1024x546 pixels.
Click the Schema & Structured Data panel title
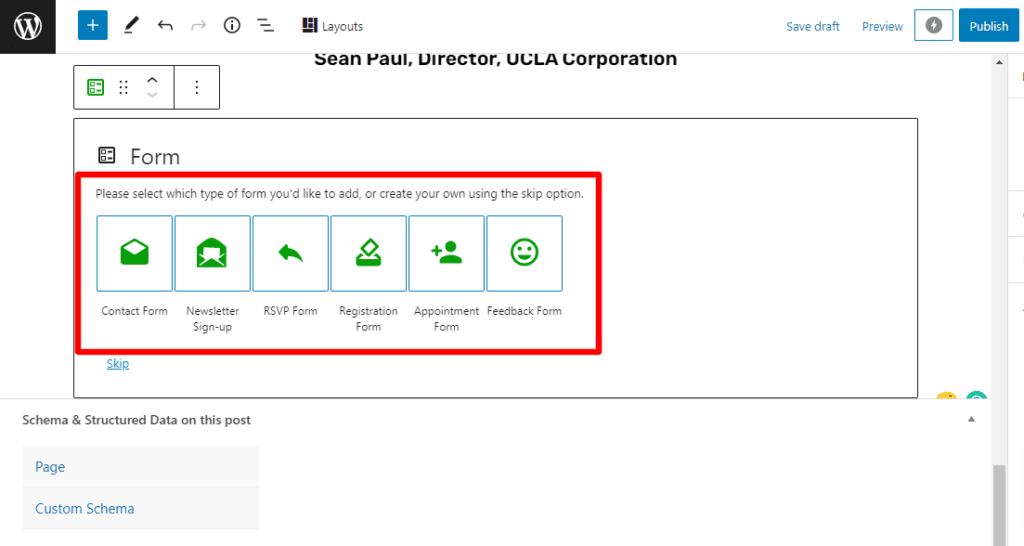click(136, 420)
